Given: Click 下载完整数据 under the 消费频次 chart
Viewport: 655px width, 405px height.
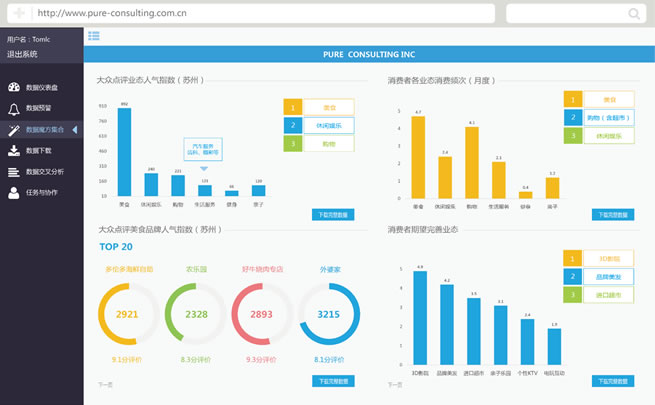Looking at the screenshot, I should coord(613,214).
